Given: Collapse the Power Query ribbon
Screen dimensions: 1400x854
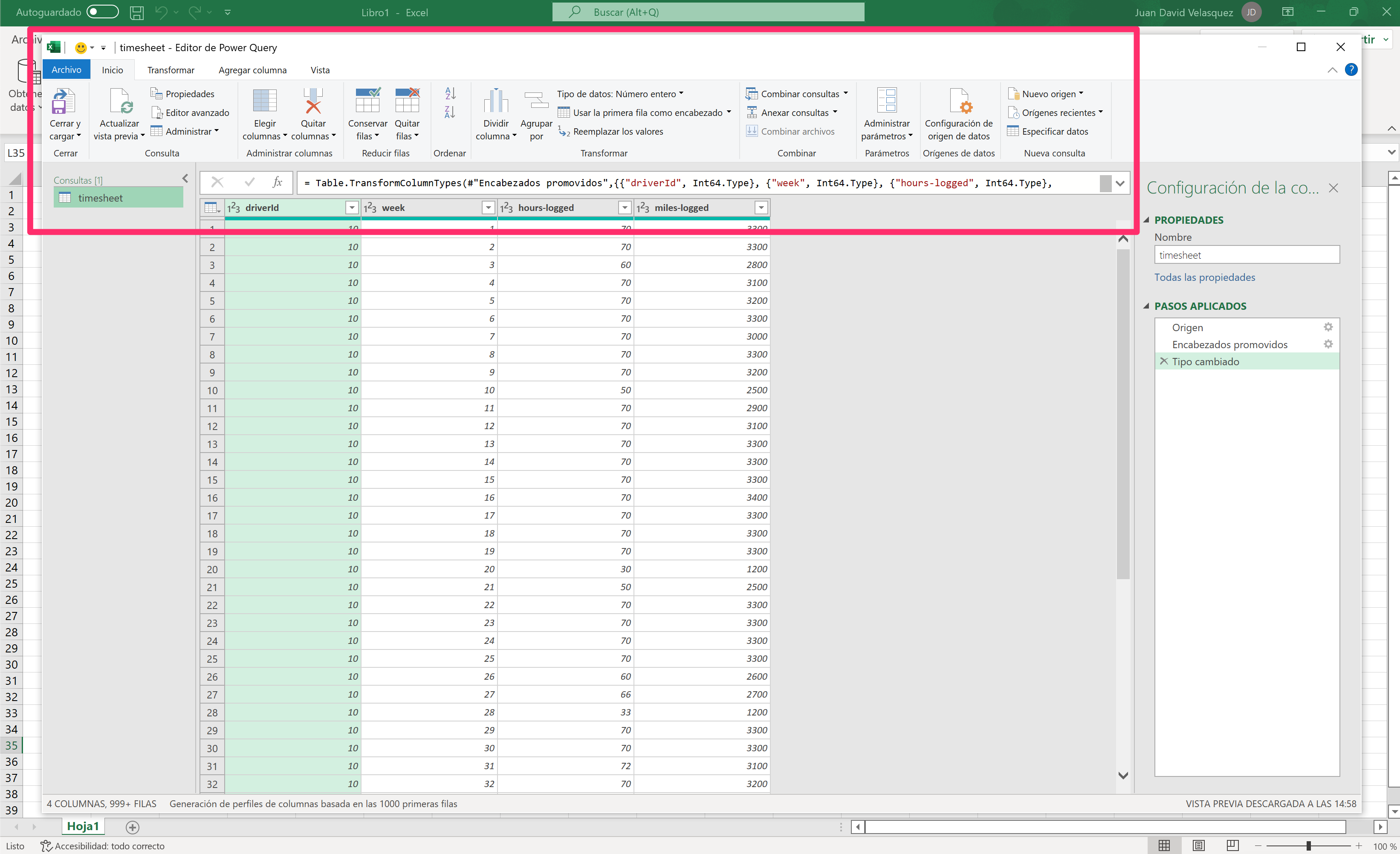Looking at the screenshot, I should pyautogui.click(x=1332, y=70).
